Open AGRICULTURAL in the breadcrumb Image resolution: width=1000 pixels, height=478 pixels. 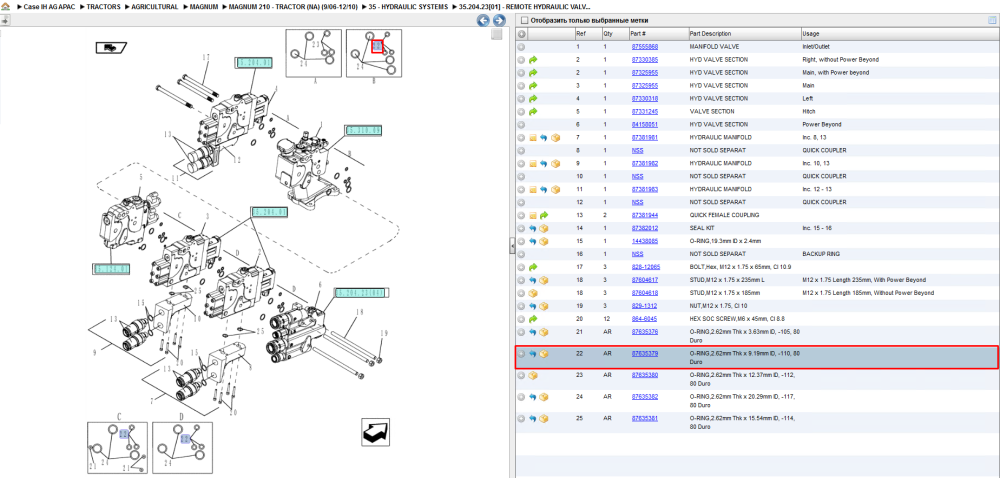(155, 7)
